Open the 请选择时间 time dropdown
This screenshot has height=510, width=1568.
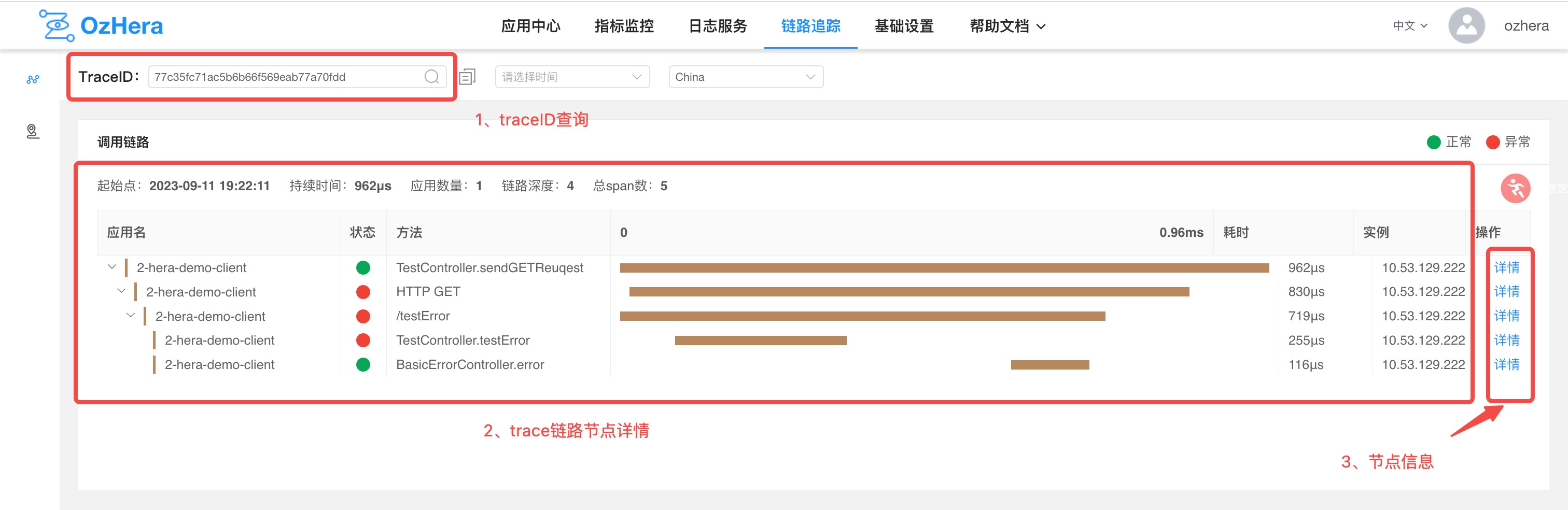pos(572,77)
